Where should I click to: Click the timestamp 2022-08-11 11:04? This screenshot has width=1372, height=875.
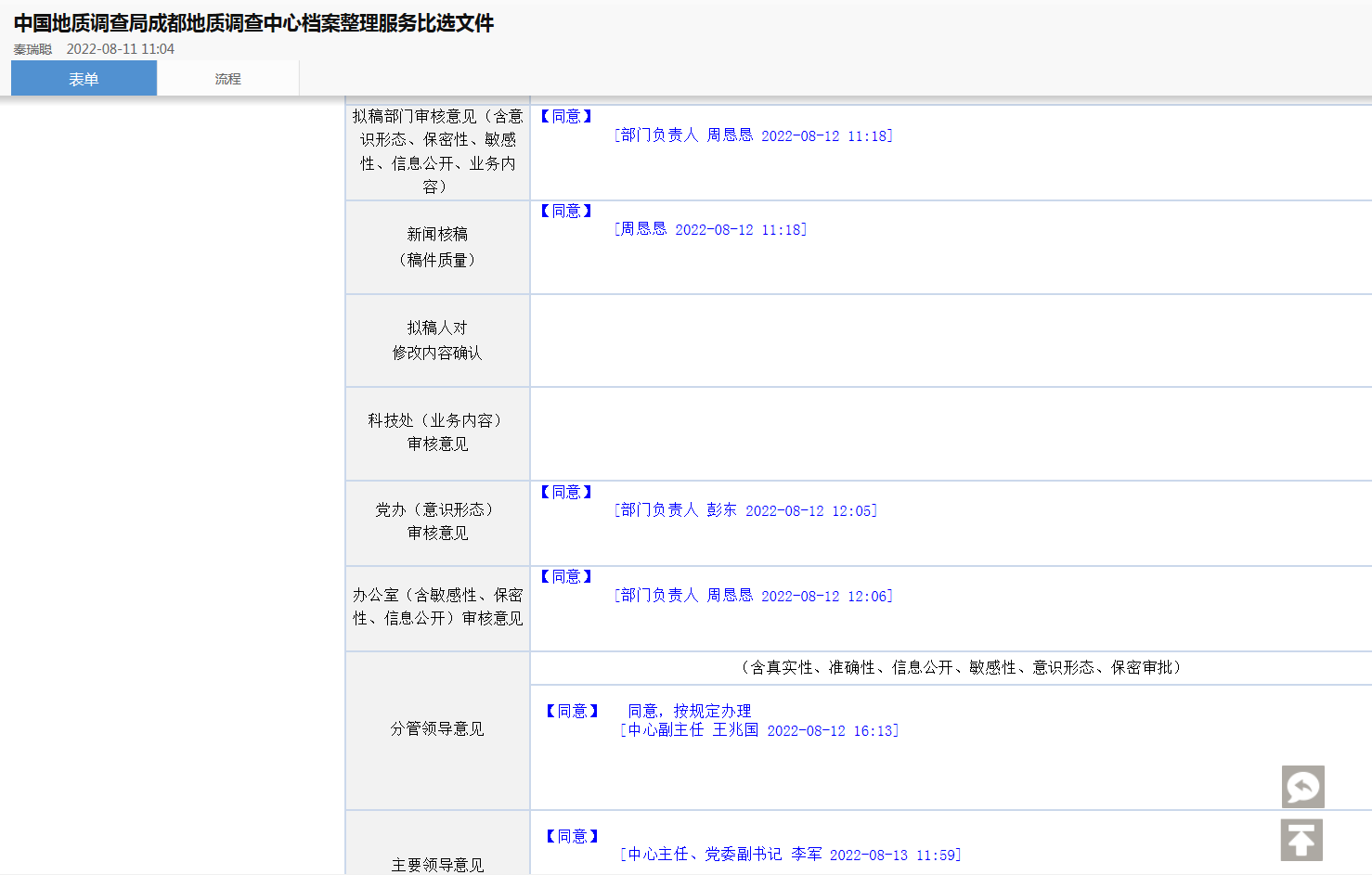[x=120, y=49]
